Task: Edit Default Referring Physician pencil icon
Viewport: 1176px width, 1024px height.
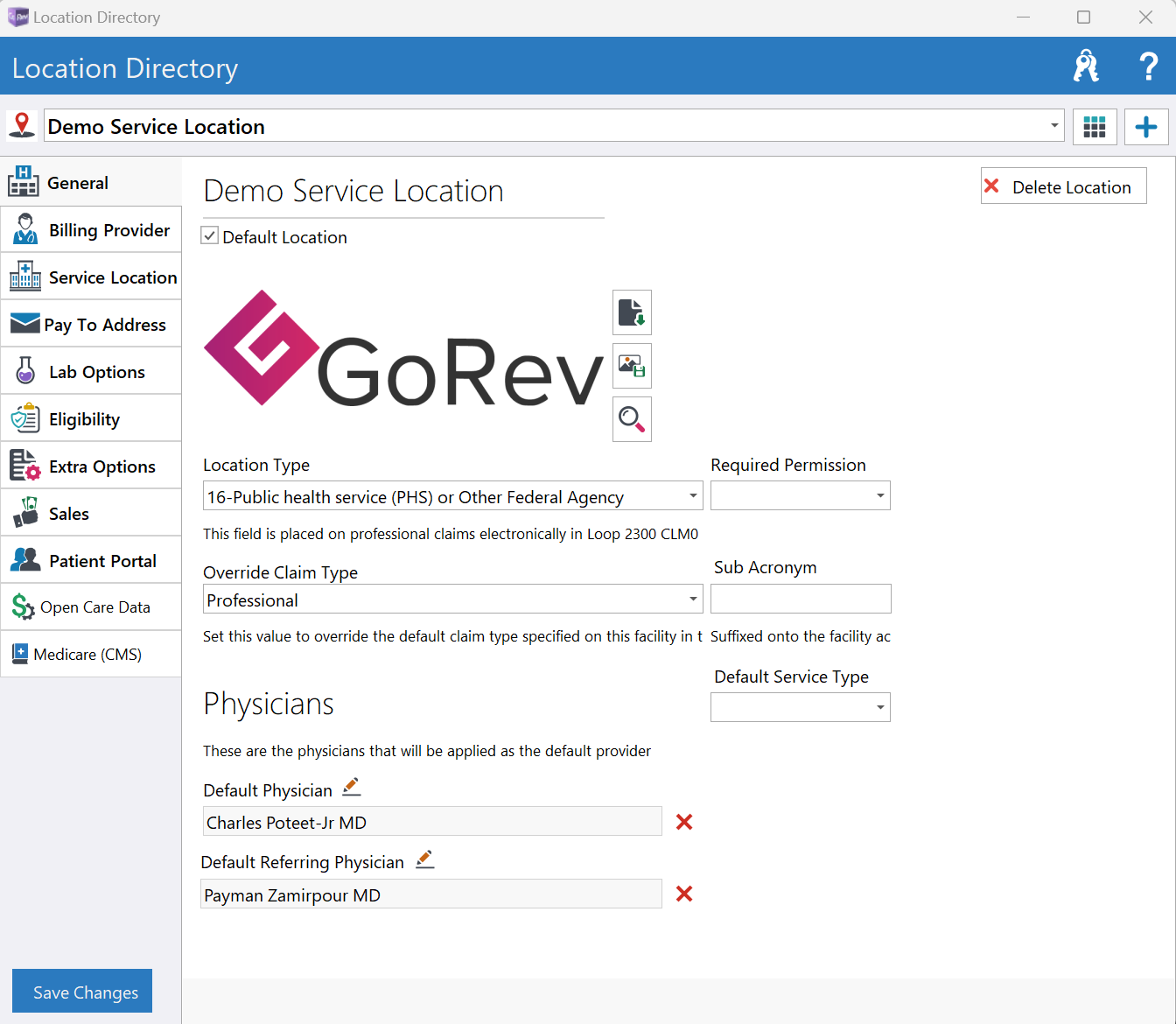Action: 425,859
